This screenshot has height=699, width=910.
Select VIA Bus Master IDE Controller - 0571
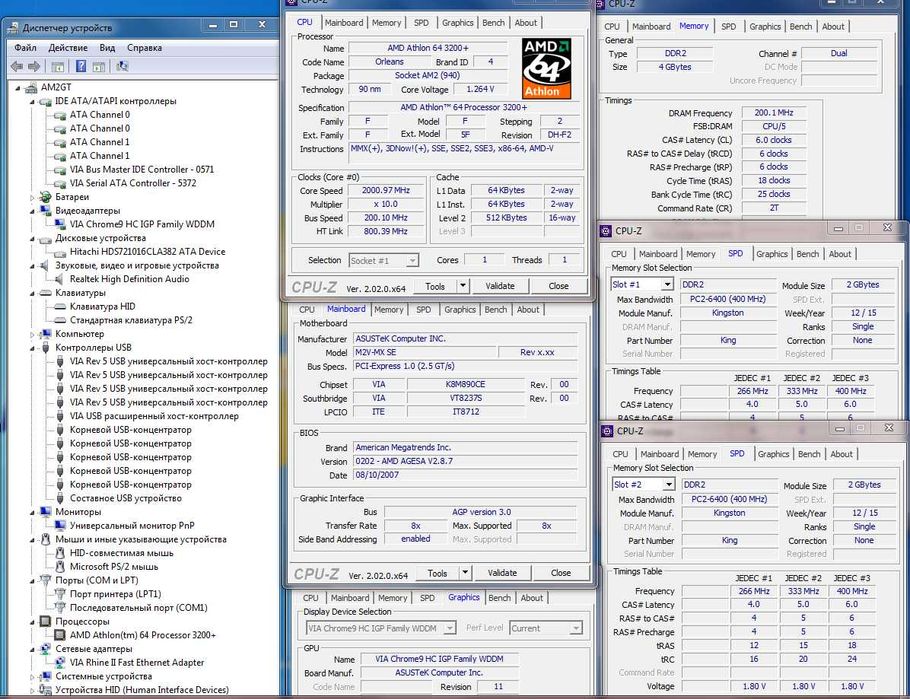coord(142,170)
